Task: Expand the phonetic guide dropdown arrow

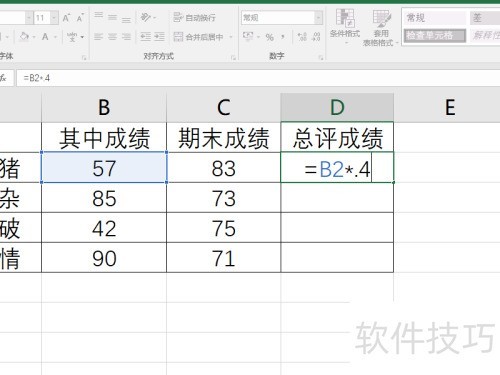Action: click(82, 37)
